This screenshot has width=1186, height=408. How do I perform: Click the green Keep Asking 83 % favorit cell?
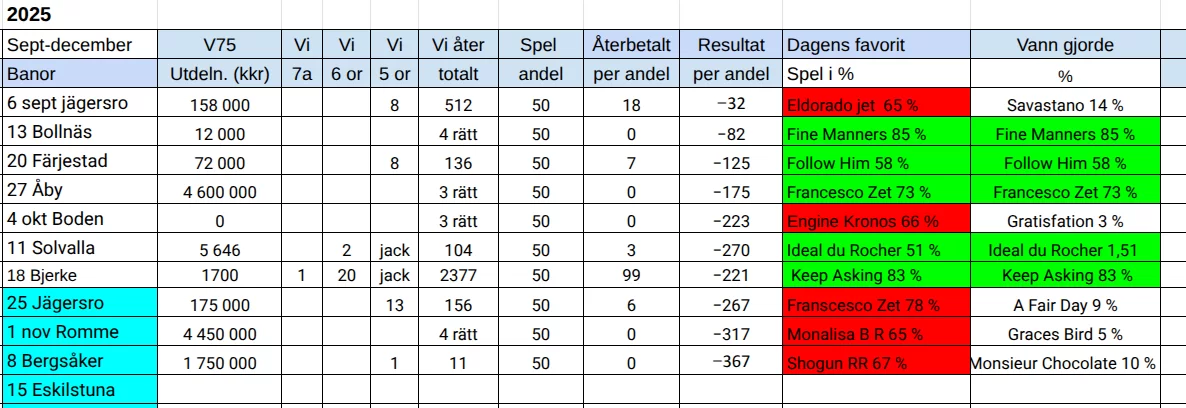876,275
